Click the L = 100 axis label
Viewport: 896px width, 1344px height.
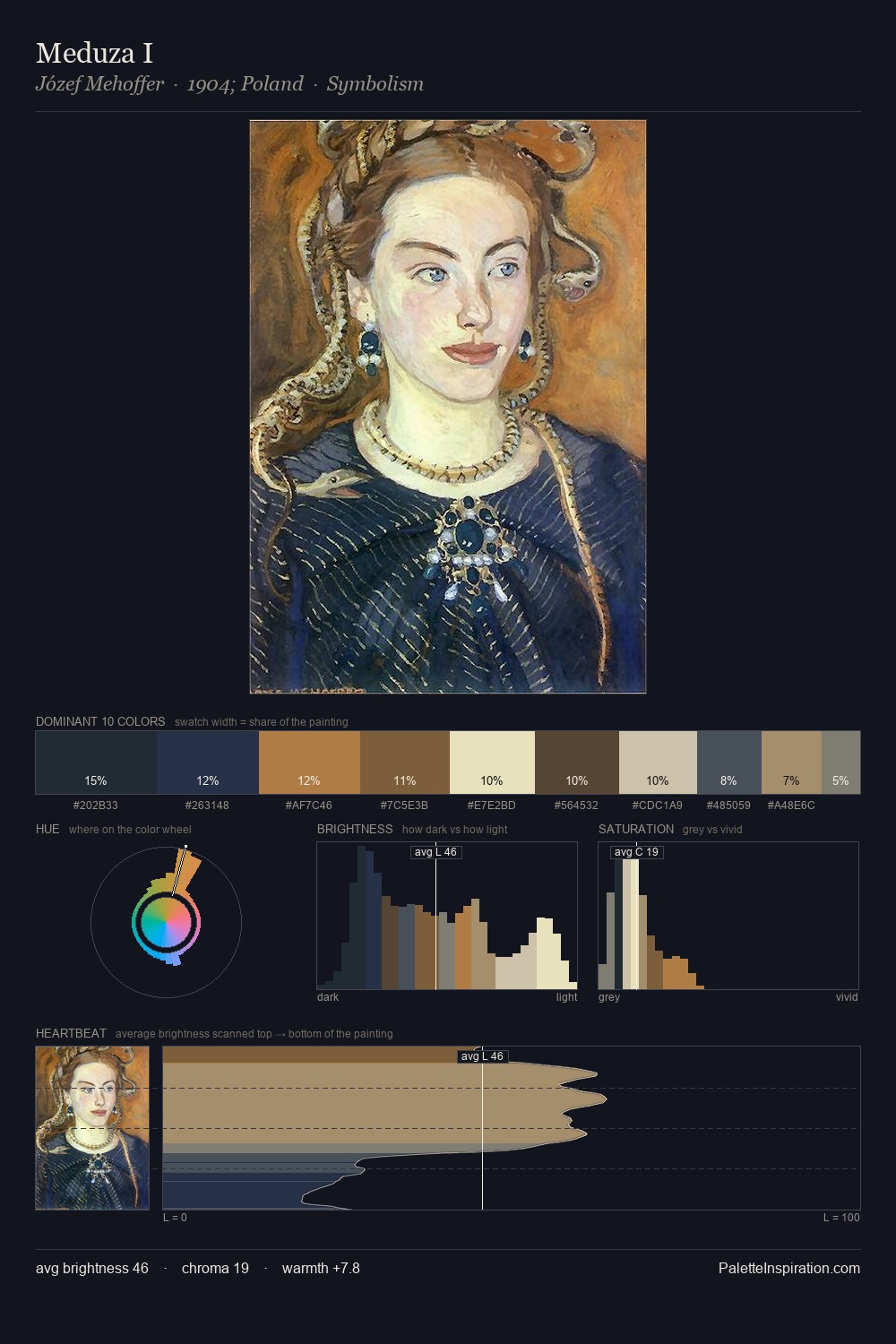(x=841, y=1218)
